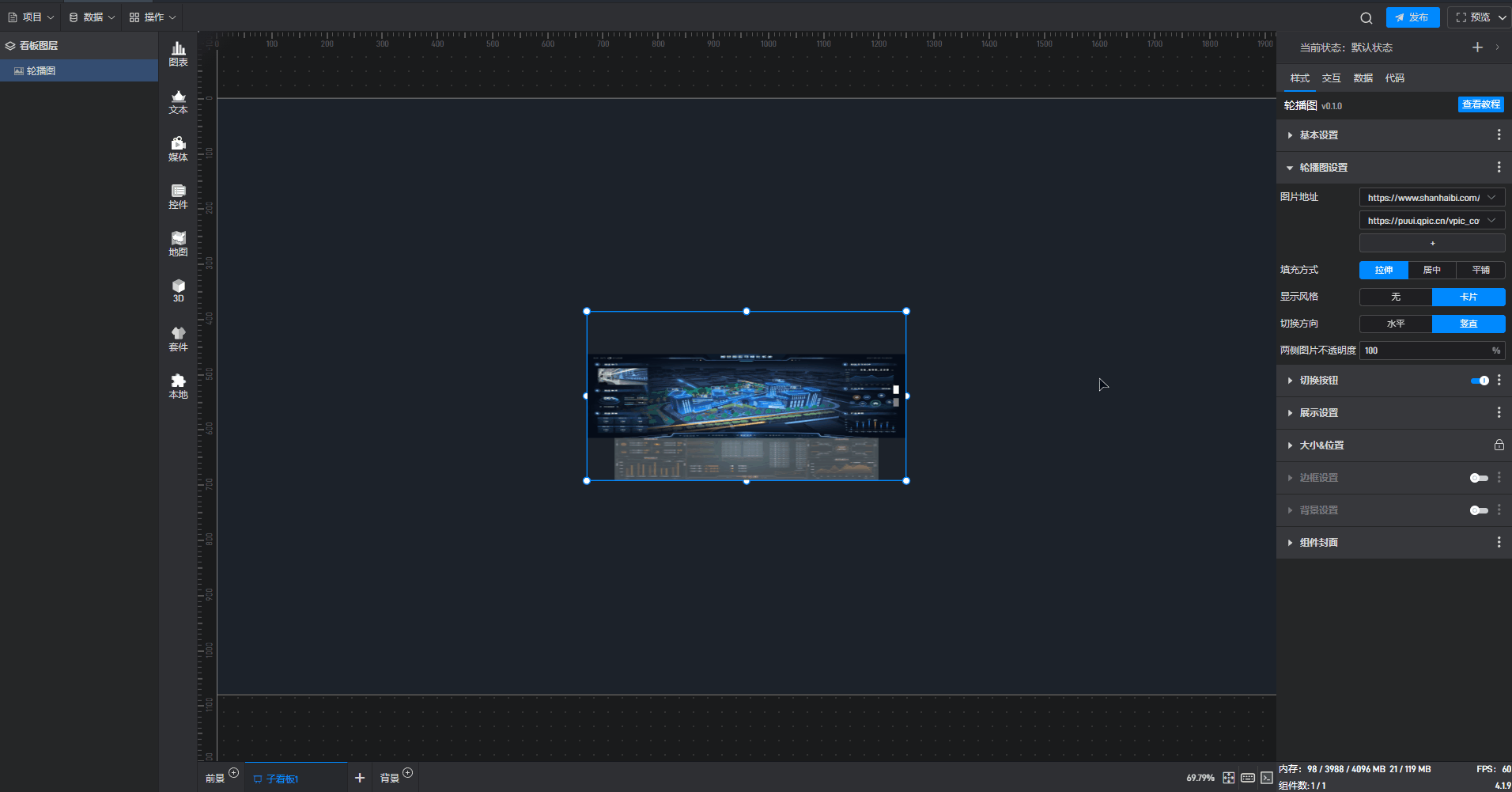Switch to the 交互 tab
The image size is (1512, 792).
(1331, 78)
